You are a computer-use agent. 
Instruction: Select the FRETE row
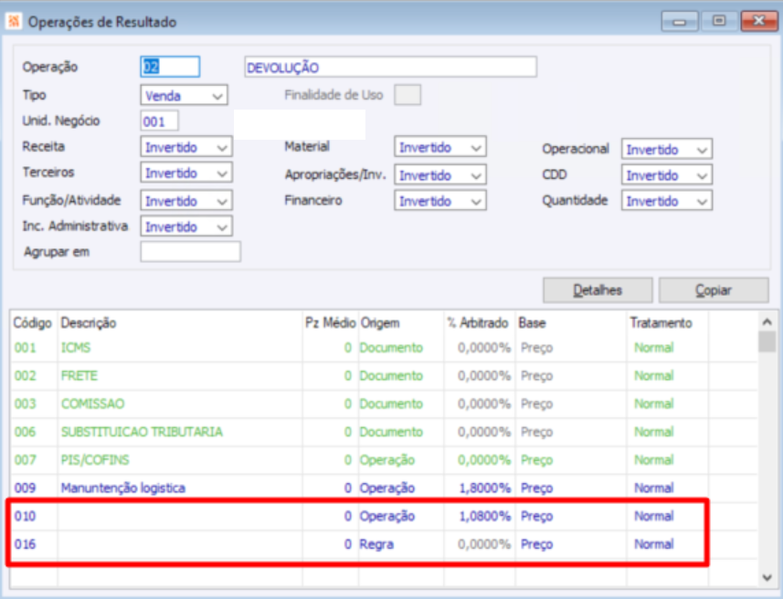coord(384,376)
